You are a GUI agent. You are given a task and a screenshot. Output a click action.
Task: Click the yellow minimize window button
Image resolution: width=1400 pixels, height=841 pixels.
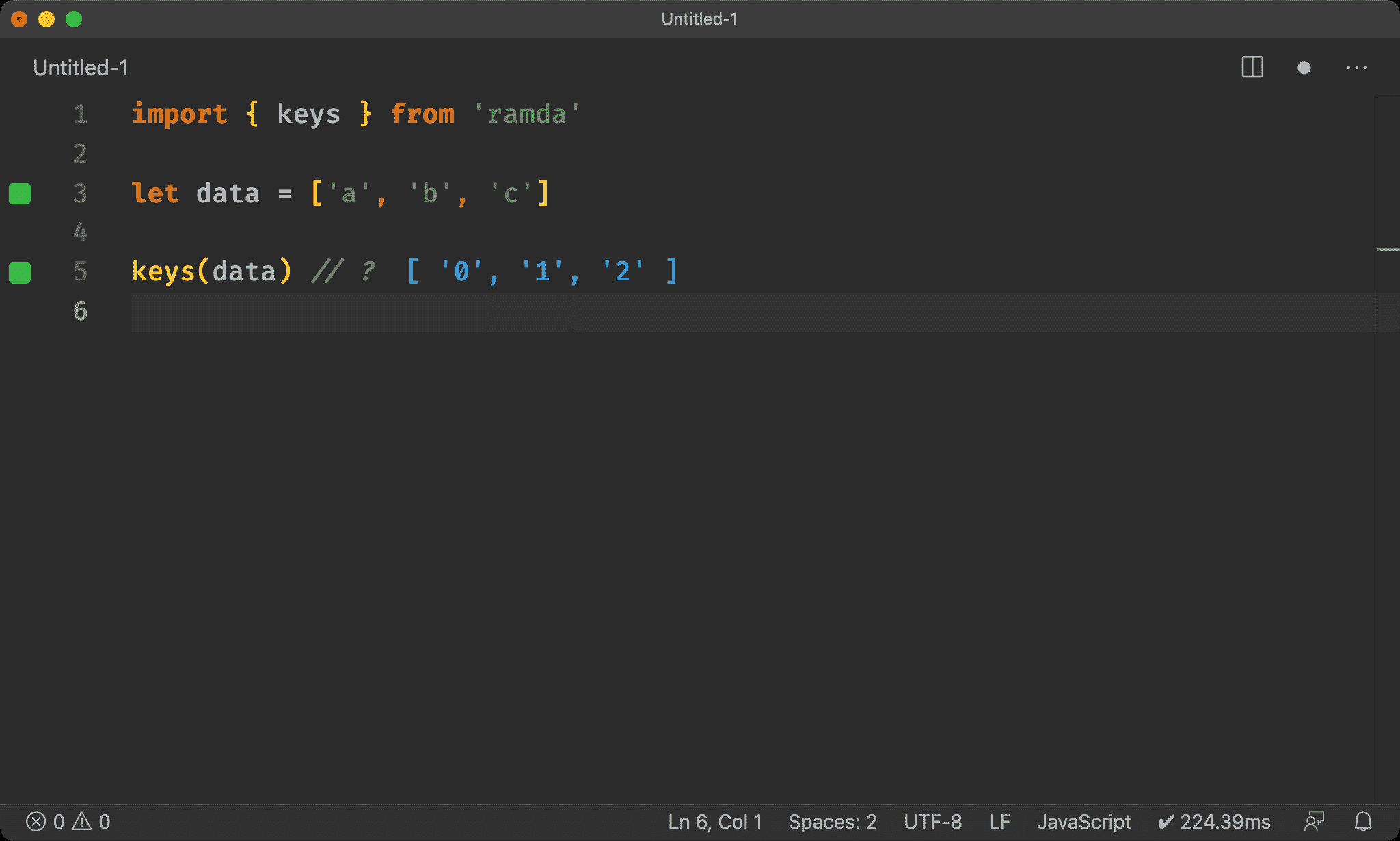coord(46,19)
